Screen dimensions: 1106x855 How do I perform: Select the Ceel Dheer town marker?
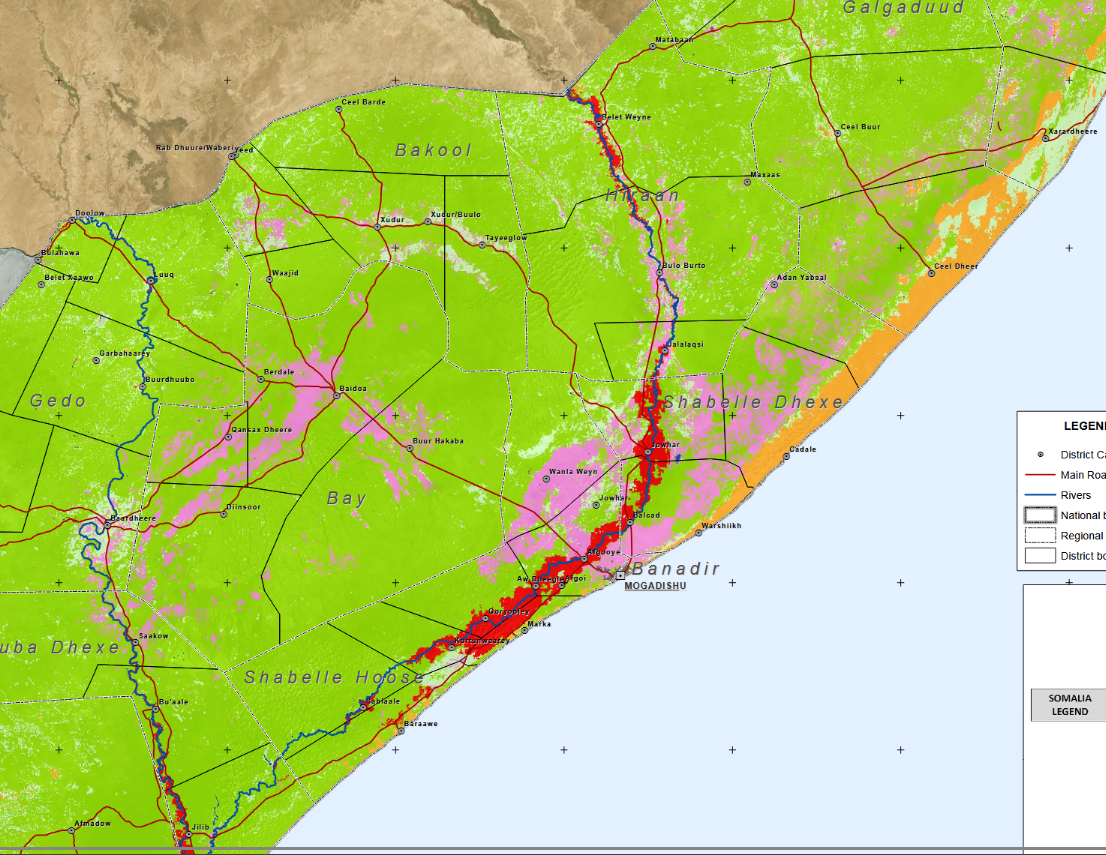[x=932, y=267]
